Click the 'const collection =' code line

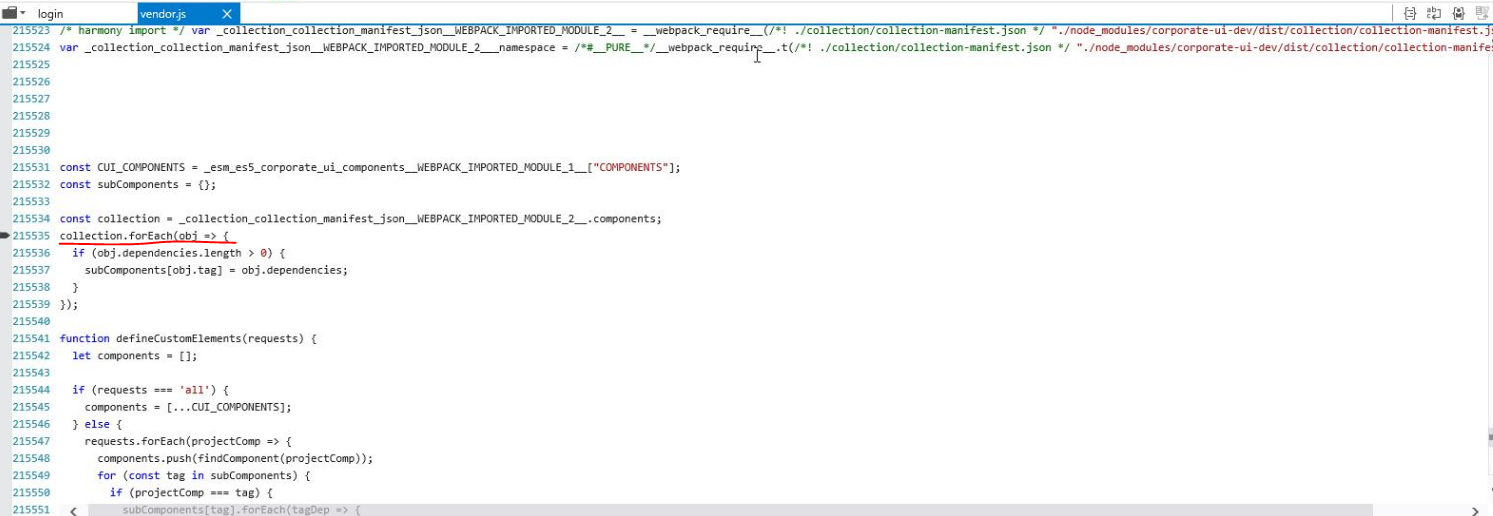pos(361,218)
